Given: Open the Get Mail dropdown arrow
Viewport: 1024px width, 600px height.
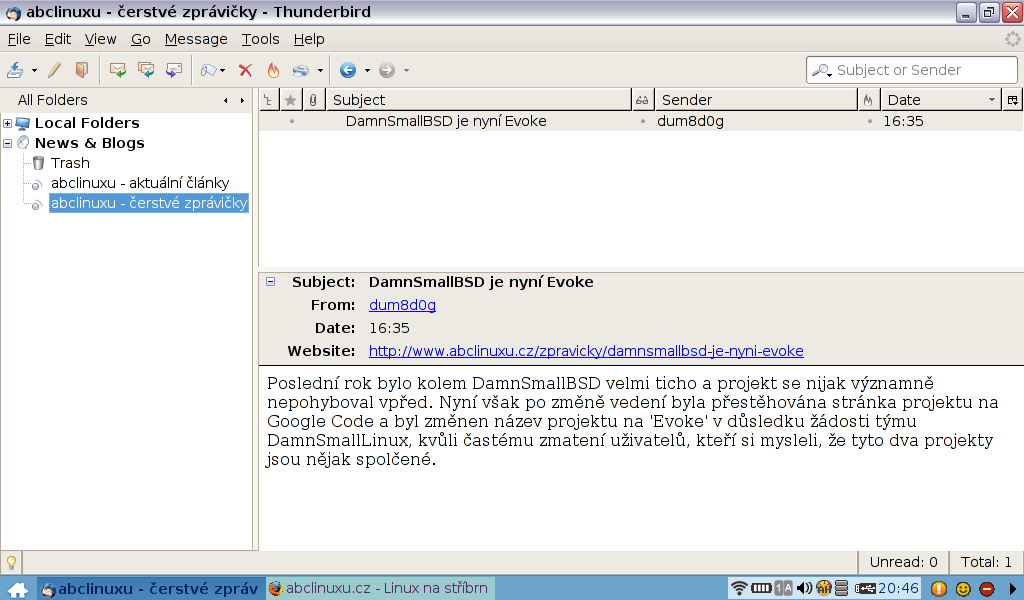Looking at the screenshot, I should [34, 71].
